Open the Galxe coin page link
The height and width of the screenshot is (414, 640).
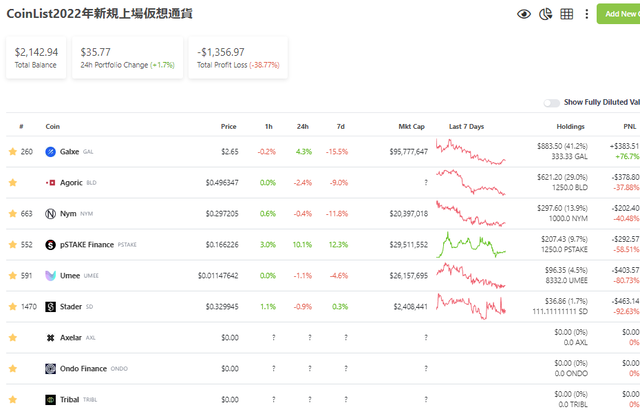pyautogui.click(x=69, y=151)
